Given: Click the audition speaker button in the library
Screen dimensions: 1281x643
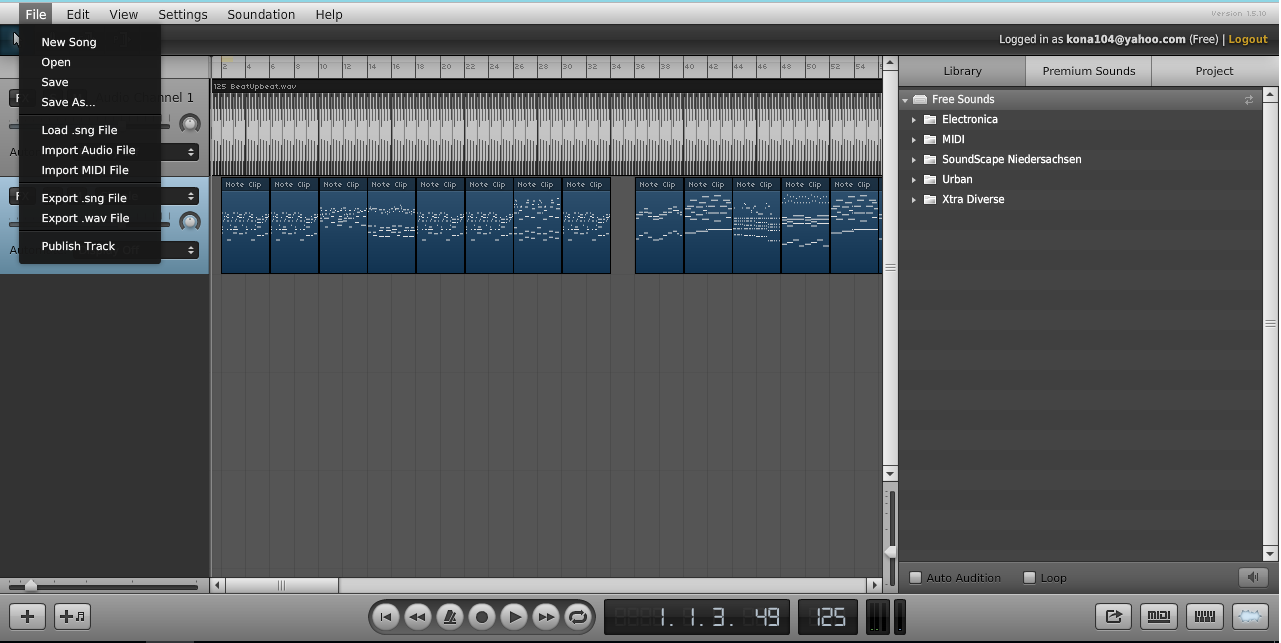Looking at the screenshot, I should tap(1253, 577).
